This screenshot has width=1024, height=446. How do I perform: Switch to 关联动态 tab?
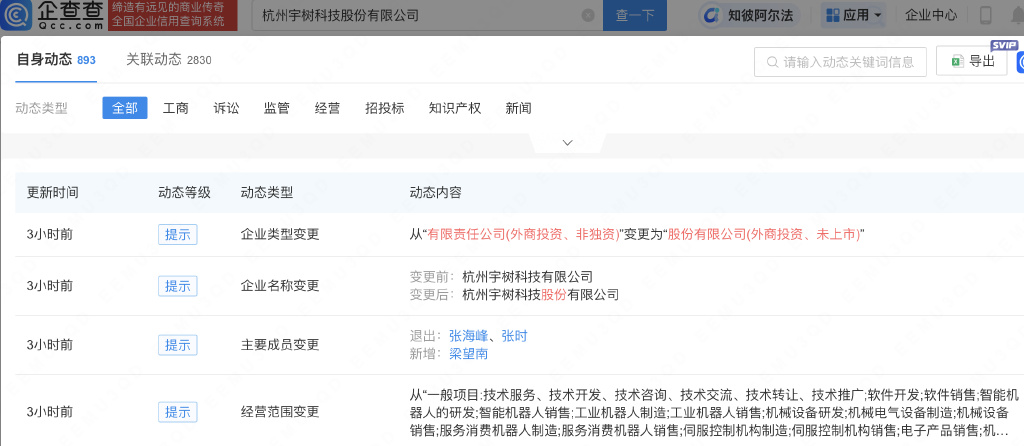pyautogui.click(x=168, y=60)
